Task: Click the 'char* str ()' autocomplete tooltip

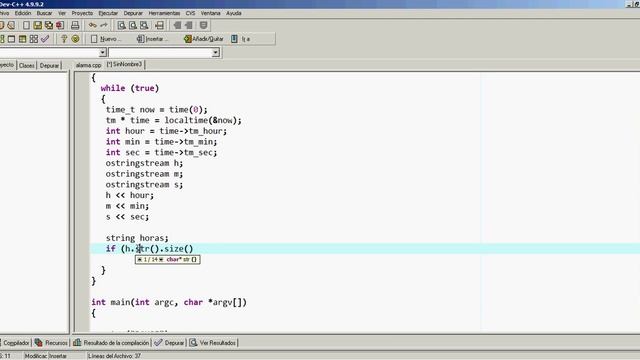Action: pyautogui.click(x=167, y=260)
